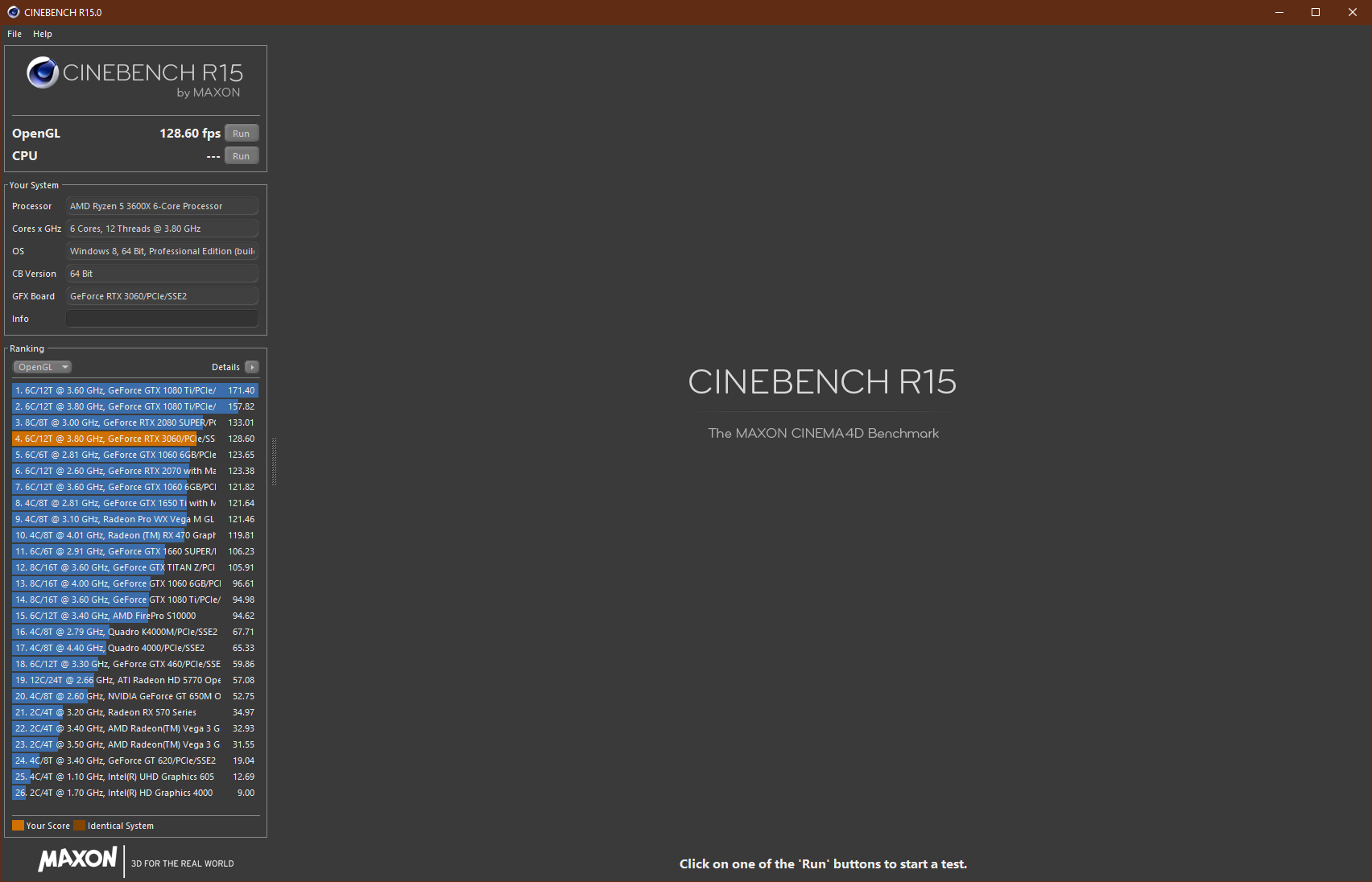This screenshot has width=1372, height=882.
Task: Select ranking row 9 Radeon Pro WX Vega
Action: click(135, 519)
